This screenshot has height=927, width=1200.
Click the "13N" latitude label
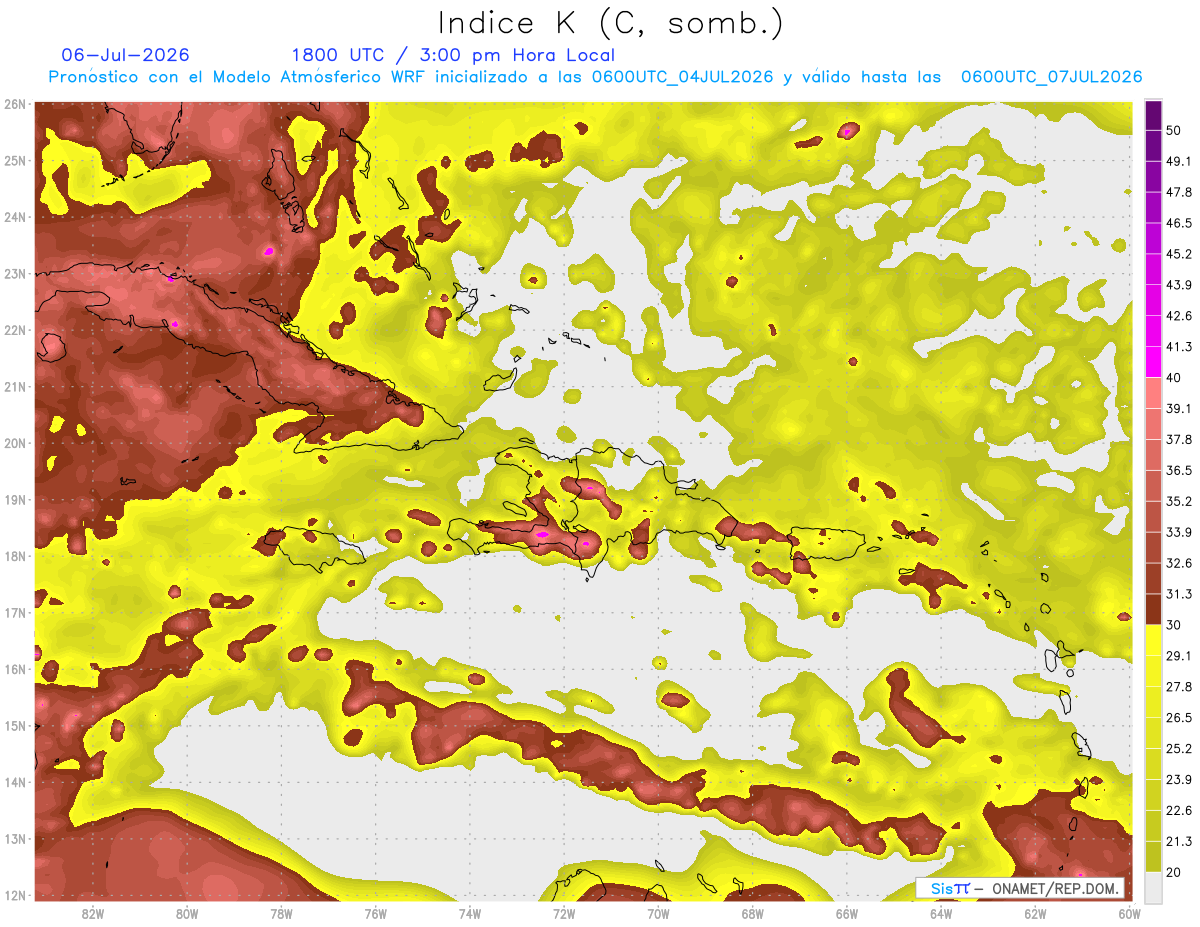(15, 839)
